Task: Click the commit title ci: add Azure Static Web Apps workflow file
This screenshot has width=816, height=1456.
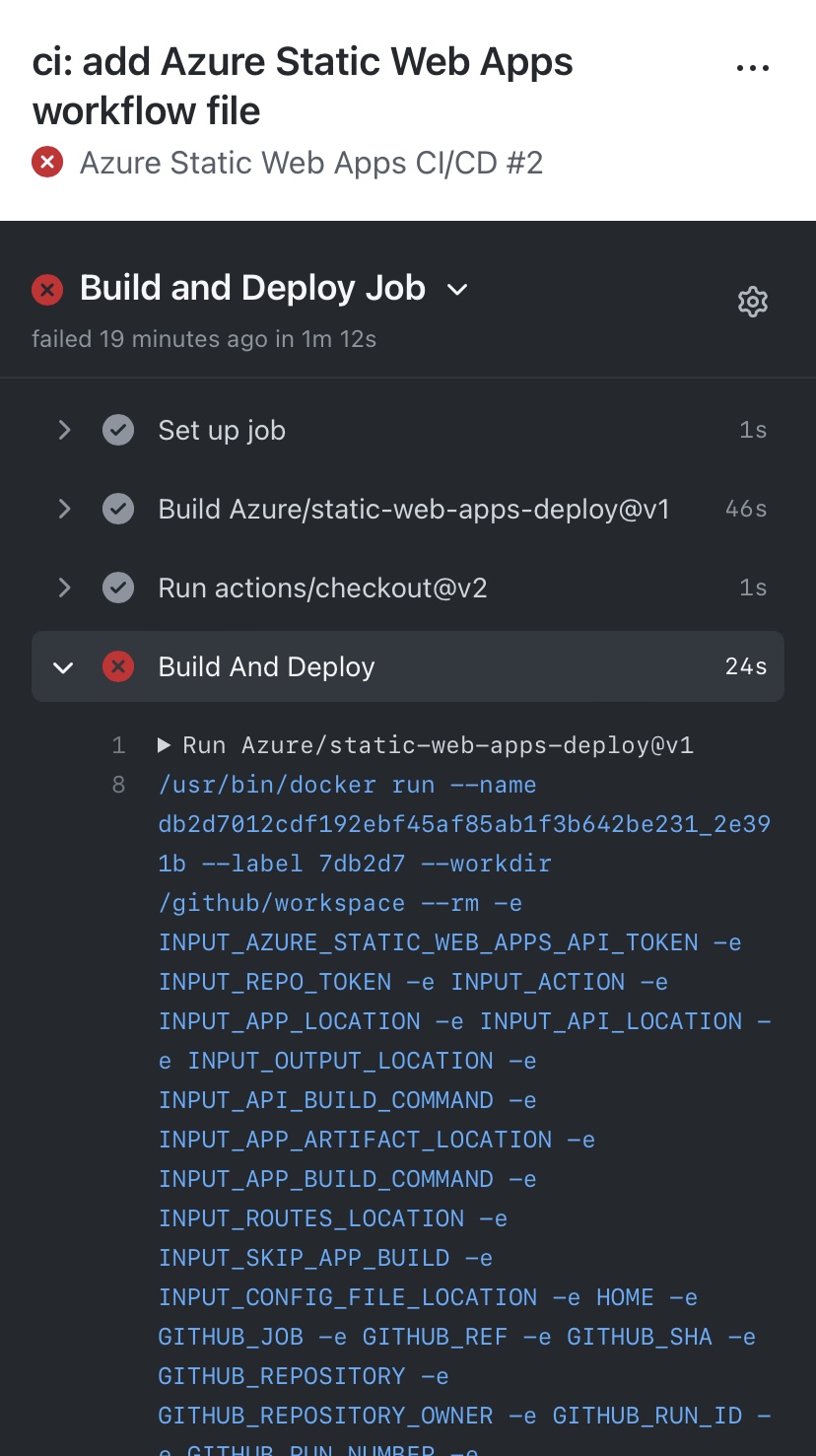Action: pyautogui.click(x=303, y=87)
